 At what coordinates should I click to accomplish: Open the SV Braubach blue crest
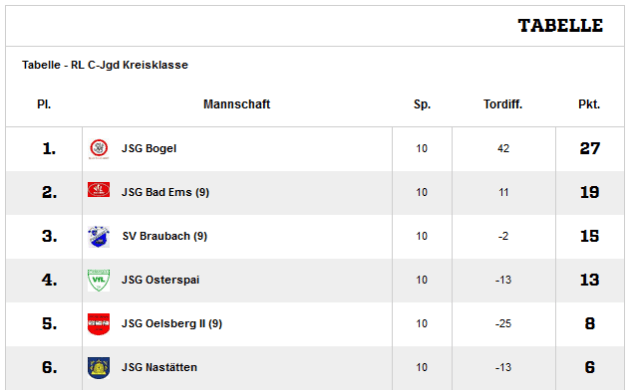point(99,237)
